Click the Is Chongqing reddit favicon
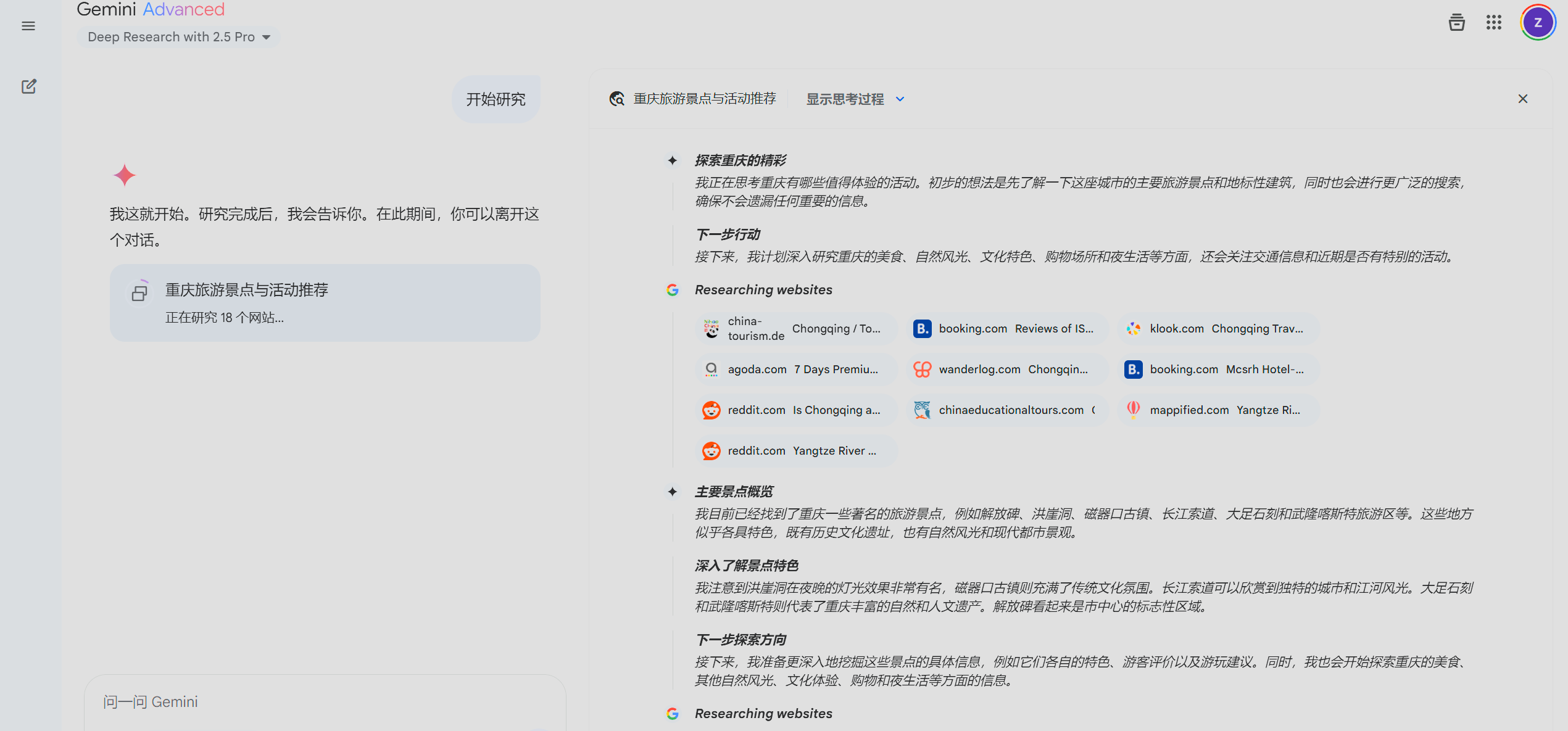The image size is (1568, 731). (x=711, y=410)
